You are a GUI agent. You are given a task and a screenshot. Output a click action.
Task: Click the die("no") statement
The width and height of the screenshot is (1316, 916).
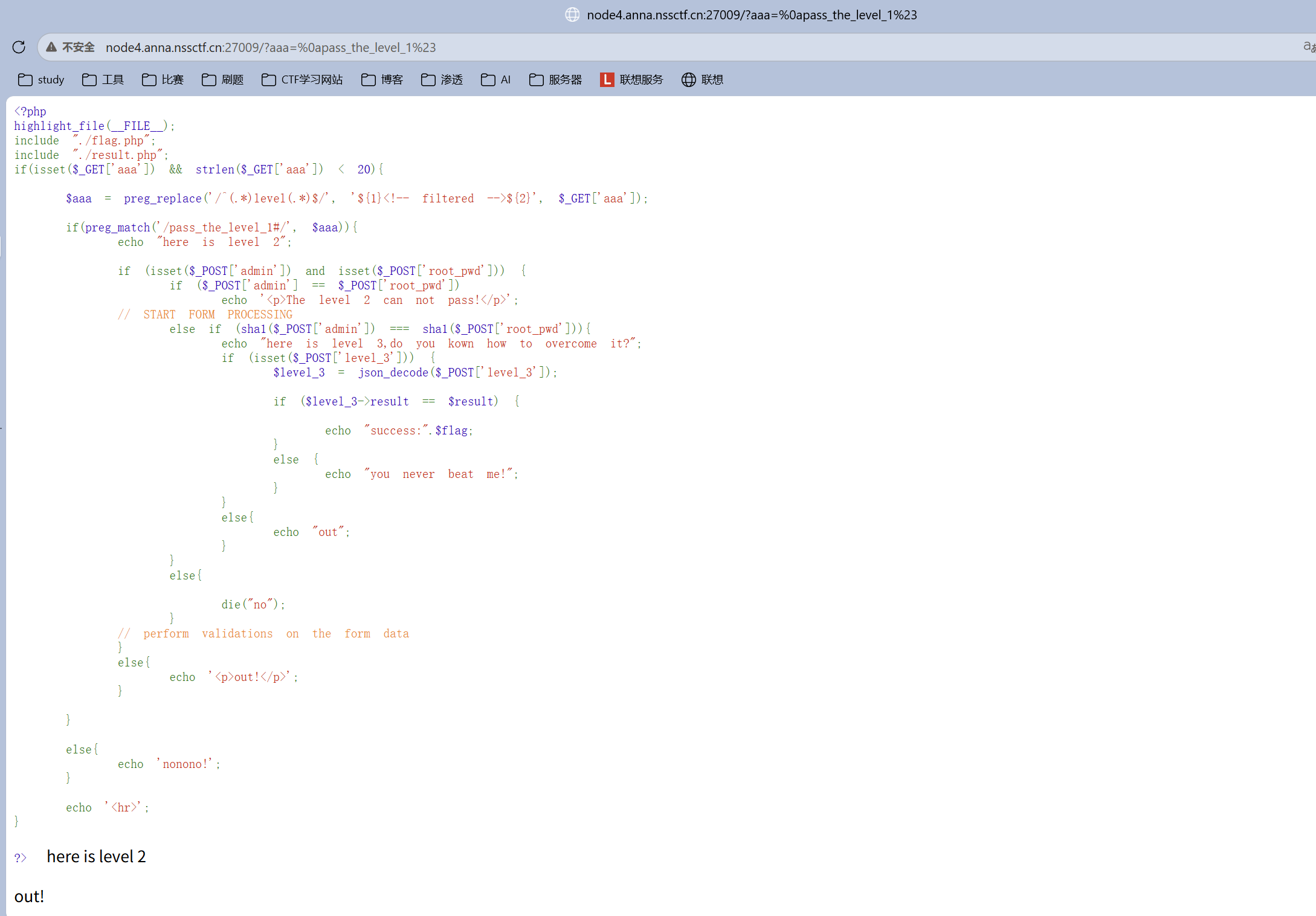point(253,604)
